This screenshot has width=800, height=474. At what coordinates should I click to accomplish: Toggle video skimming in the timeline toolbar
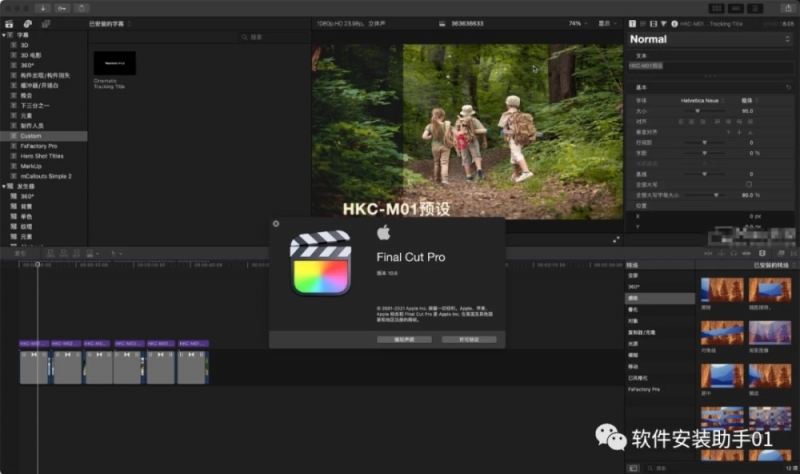pos(708,253)
